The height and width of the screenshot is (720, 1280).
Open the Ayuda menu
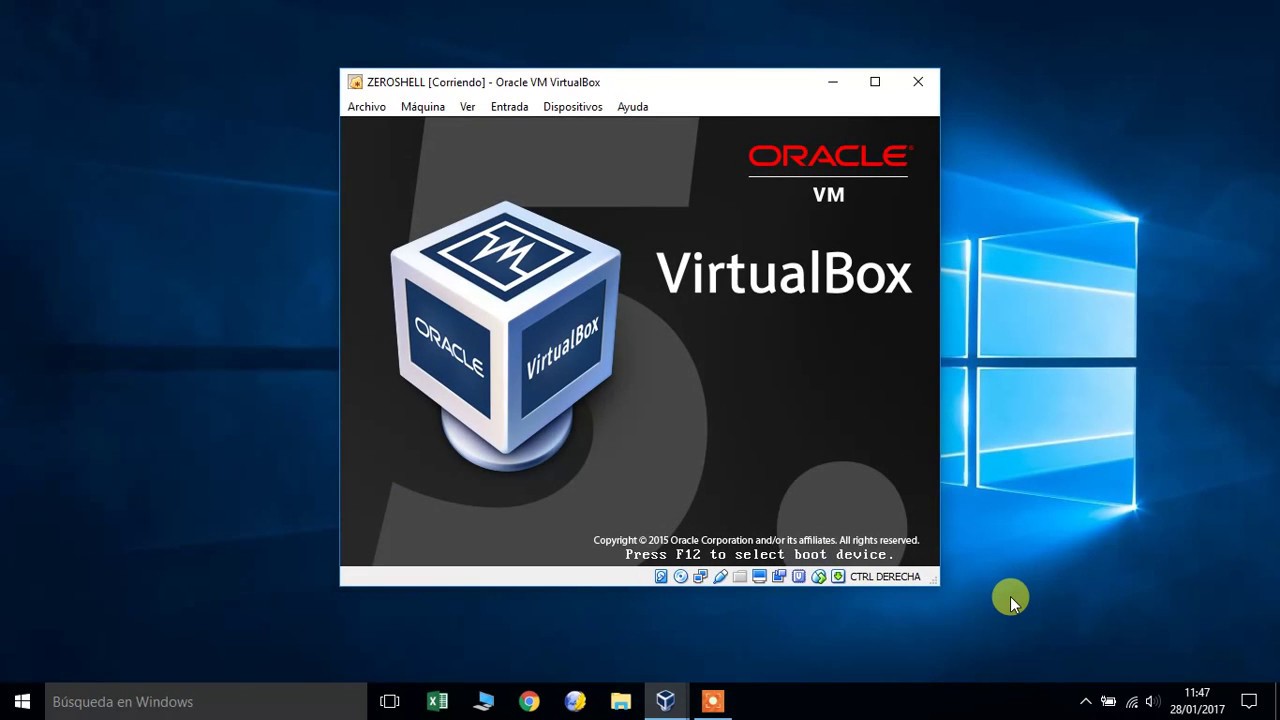tap(633, 107)
